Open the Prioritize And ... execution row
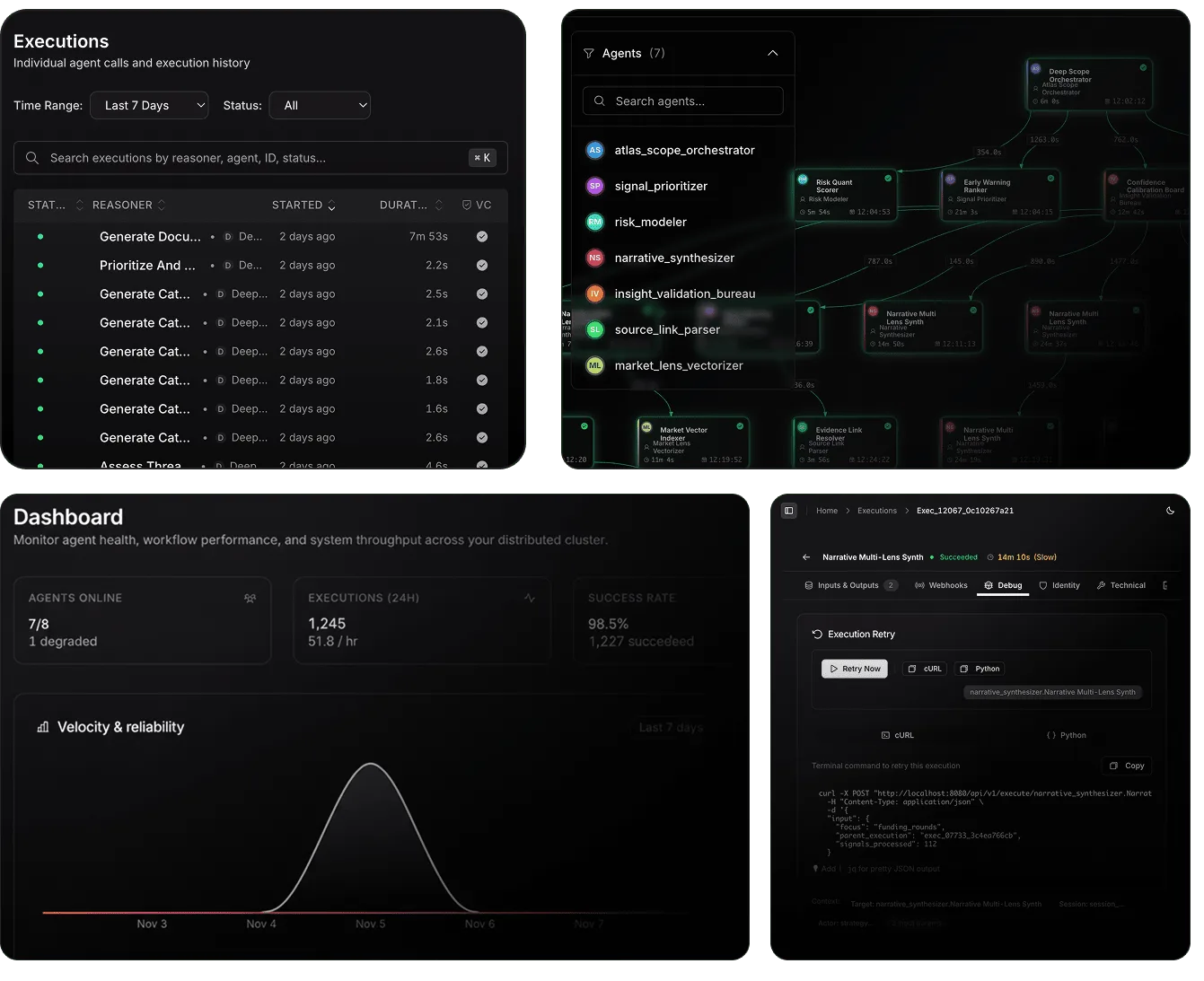The height and width of the screenshot is (981, 1204). tap(260, 266)
